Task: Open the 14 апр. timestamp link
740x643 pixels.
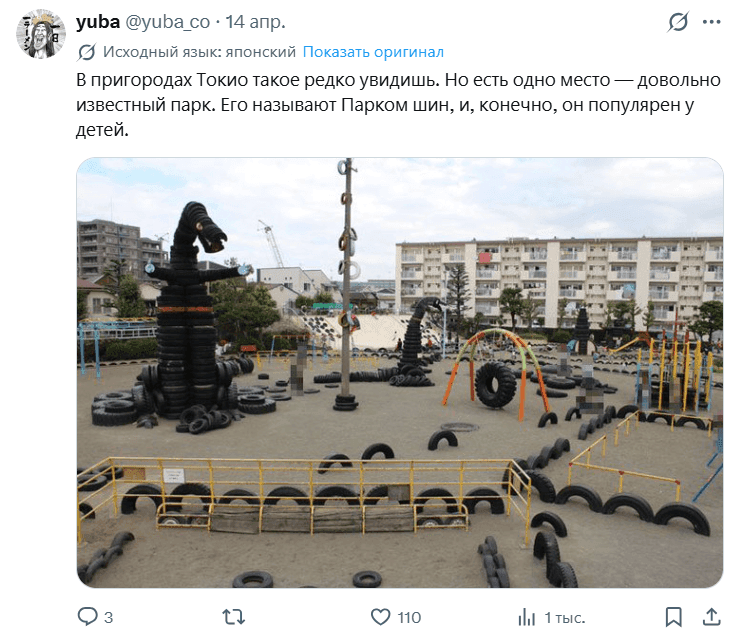Action: 255,22
